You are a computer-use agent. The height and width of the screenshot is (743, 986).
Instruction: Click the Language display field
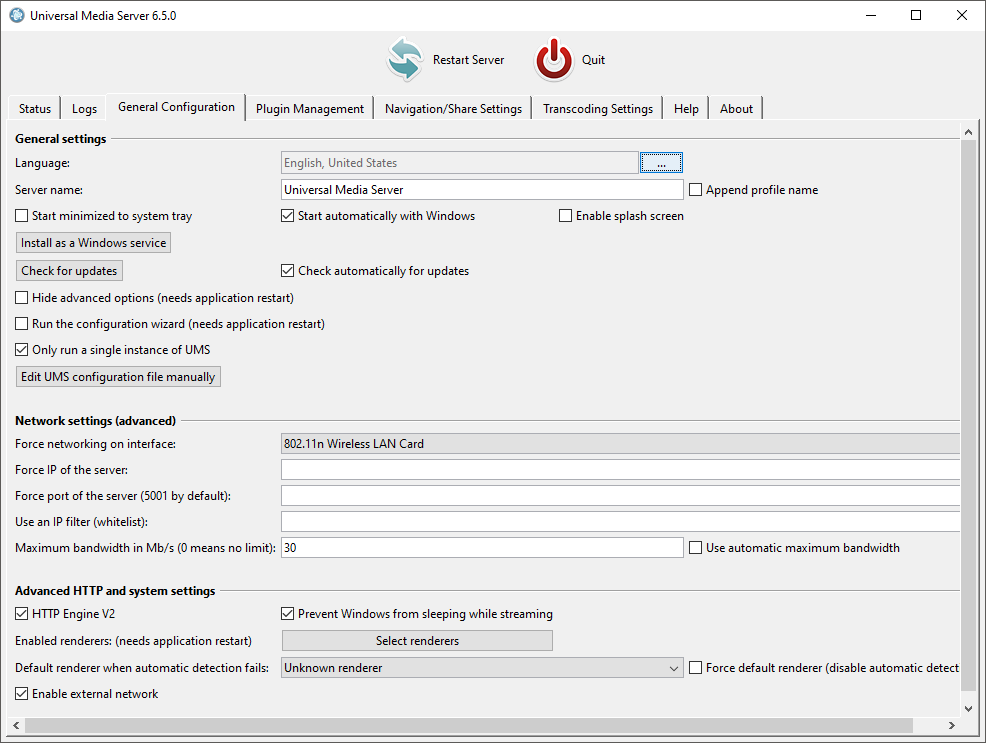pos(460,163)
